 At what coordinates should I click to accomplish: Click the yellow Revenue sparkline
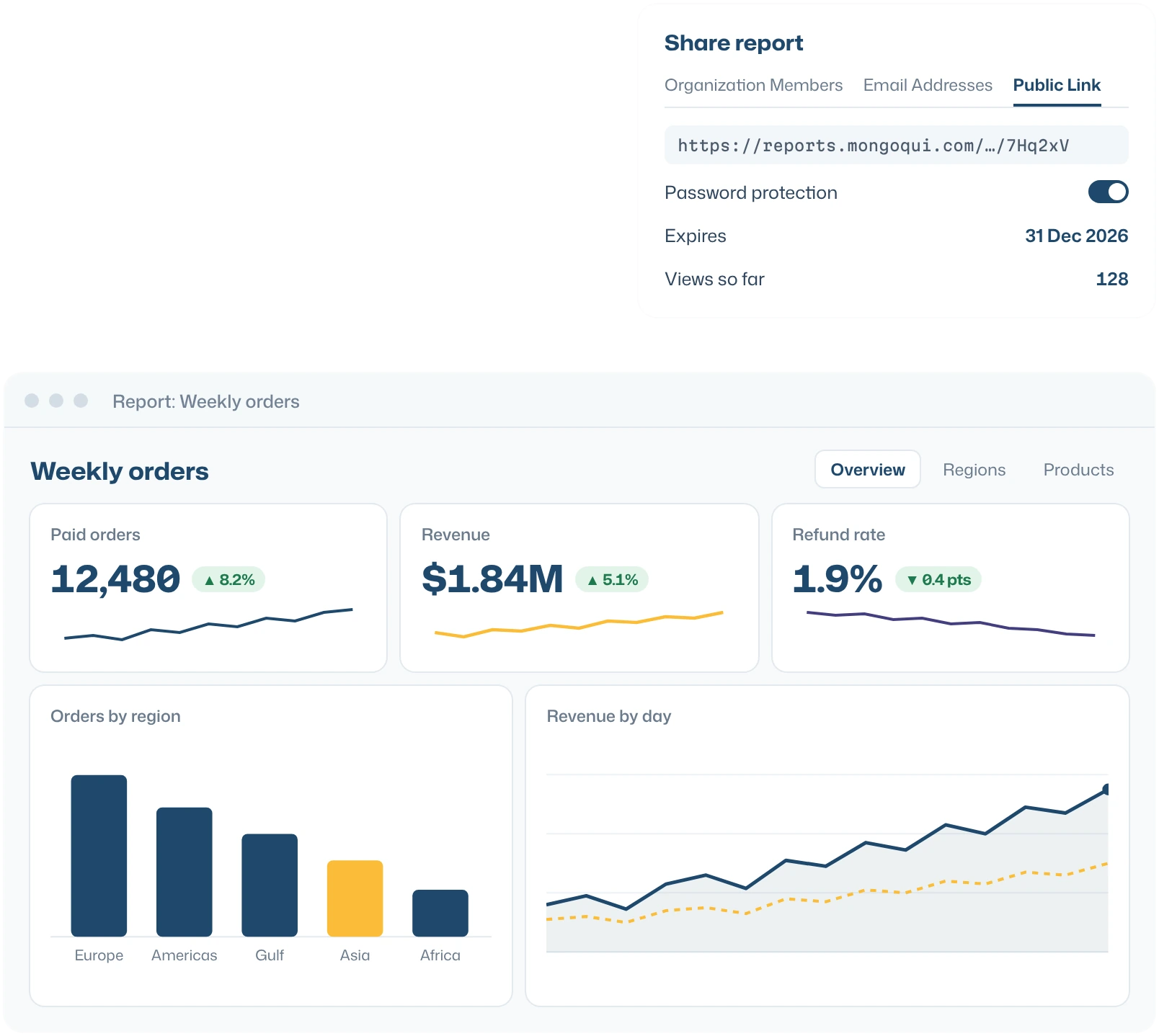click(579, 625)
